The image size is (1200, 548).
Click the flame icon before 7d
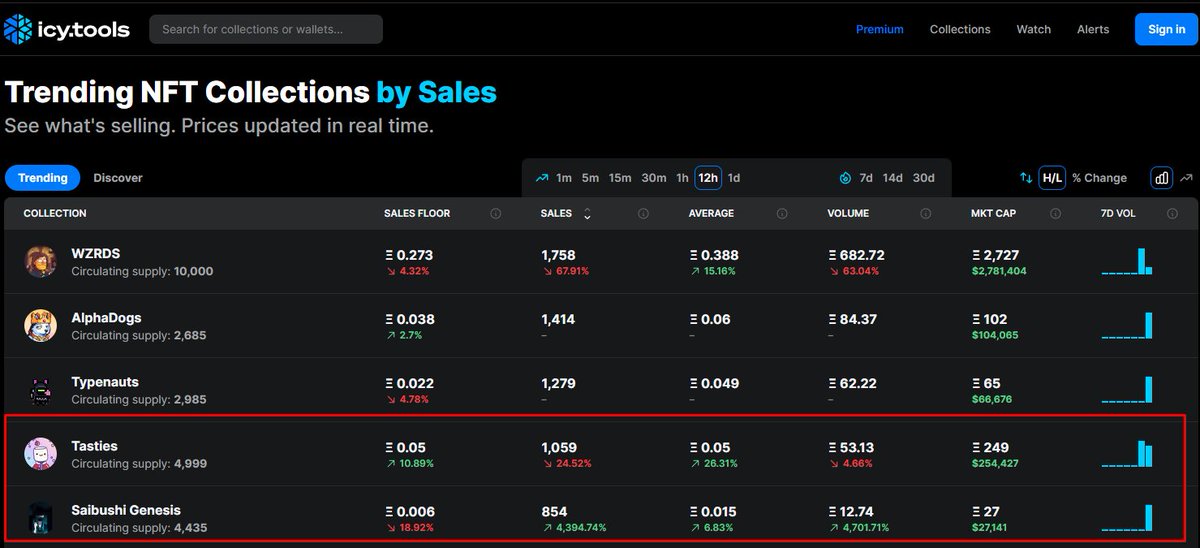[x=845, y=178]
